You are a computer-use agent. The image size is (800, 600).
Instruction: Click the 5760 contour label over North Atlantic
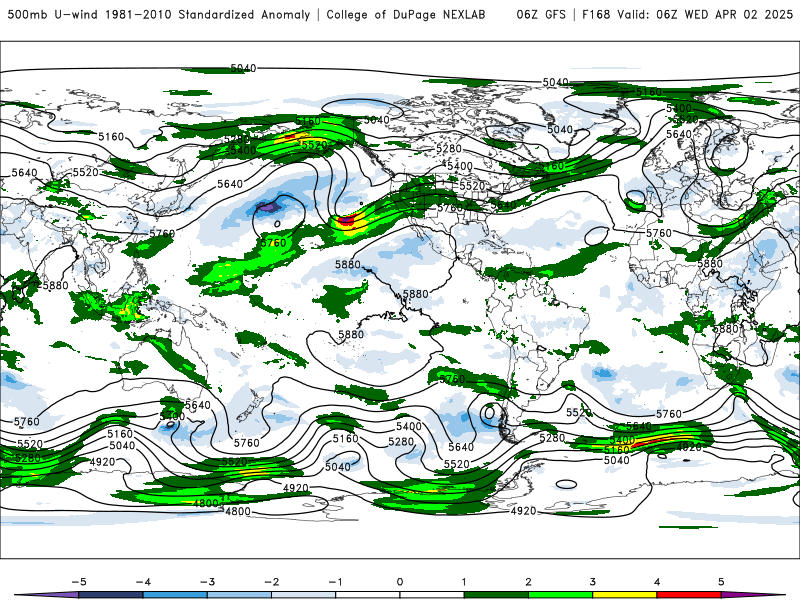coord(659,233)
